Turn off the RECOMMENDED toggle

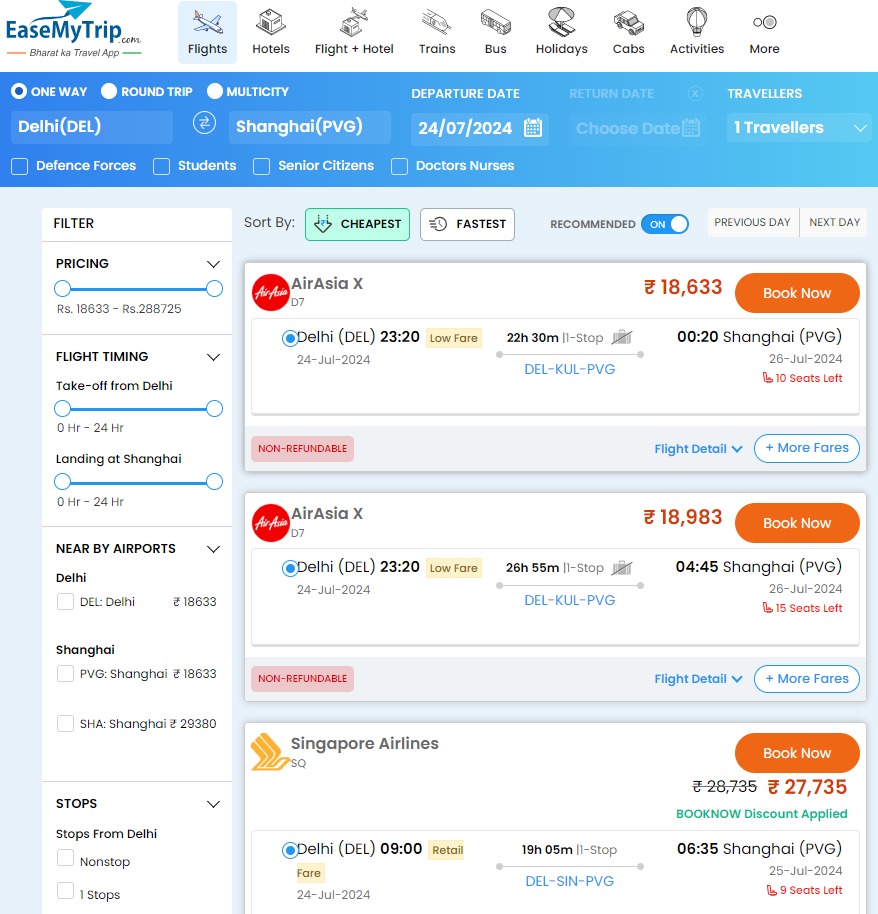665,224
